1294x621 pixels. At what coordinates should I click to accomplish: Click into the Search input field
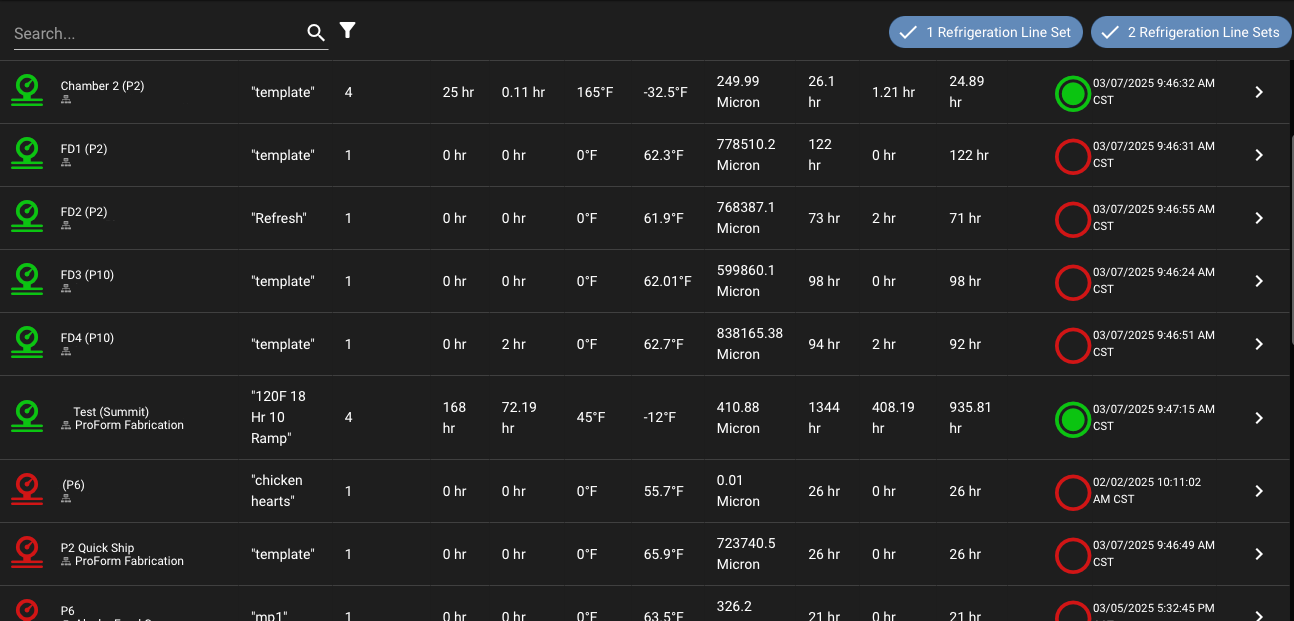point(155,33)
